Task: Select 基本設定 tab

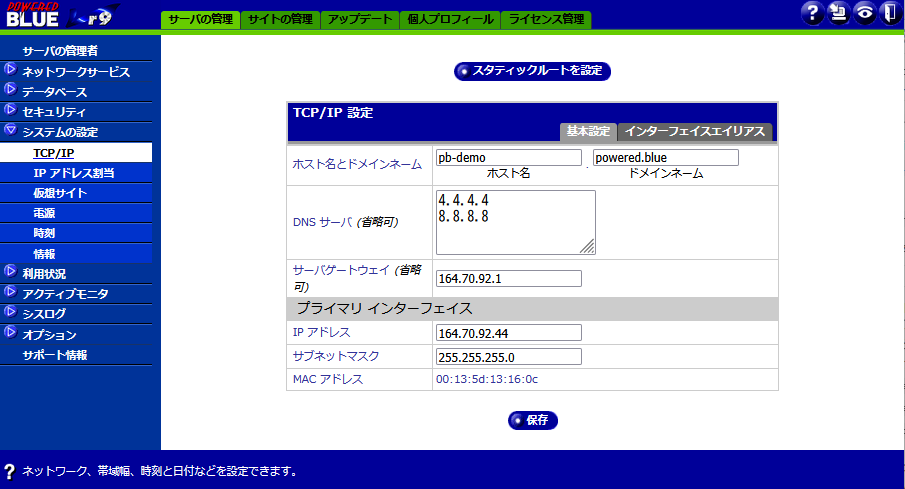Action: click(588, 132)
